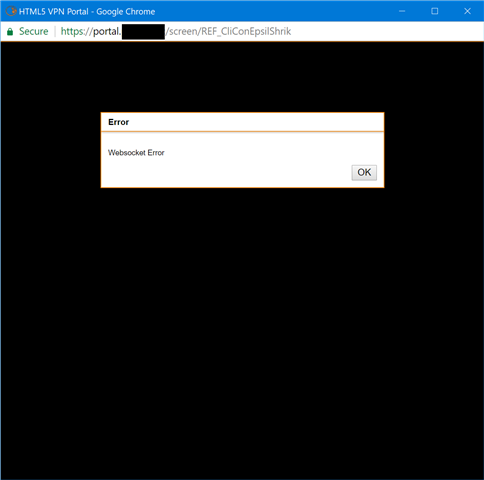Click the black screen area below the dialog
Image resolution: width=484 pixels, height=480 pixels.
click(x=242, y=333)
